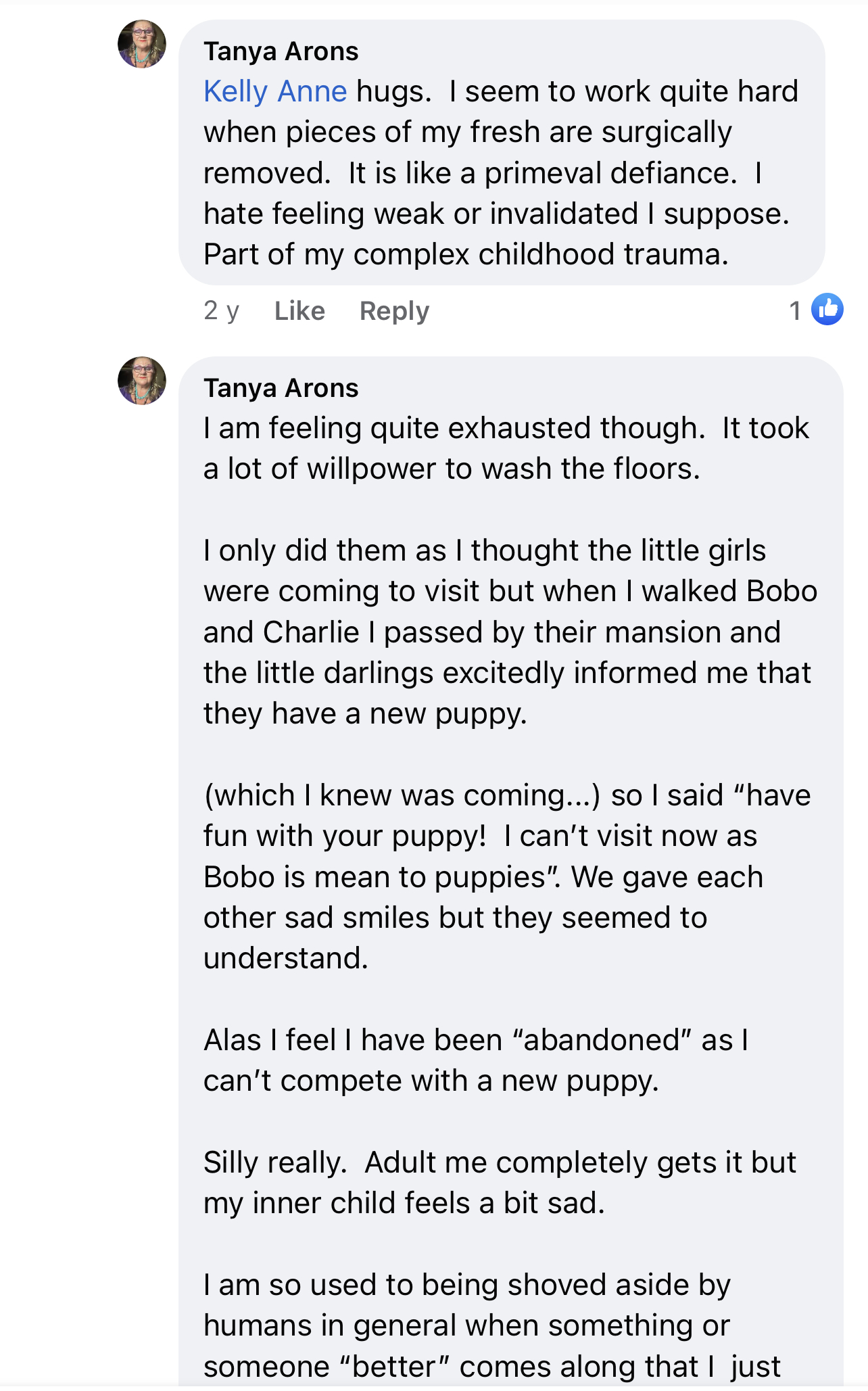The height and width of the screenshot is (1391, 868).
Task: Like the first Tanya Arons comment
Action: coord(299,311)
